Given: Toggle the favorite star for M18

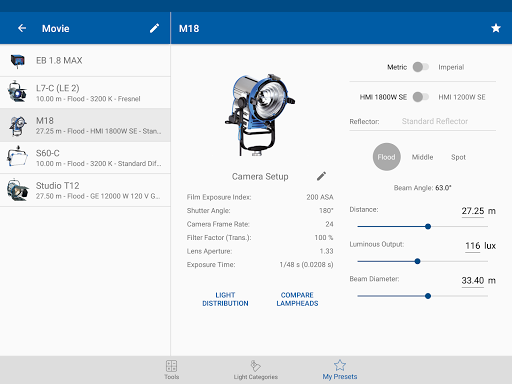Looking at the screenshot, I should [x=496, y=28].
